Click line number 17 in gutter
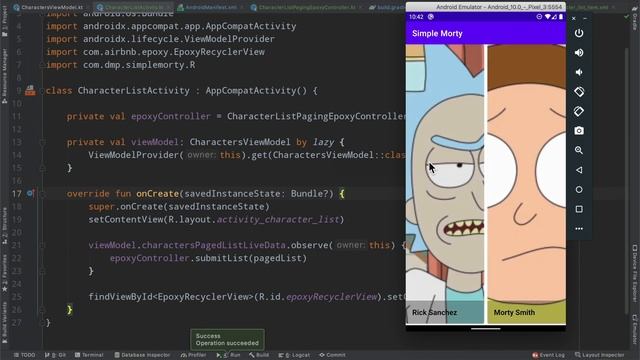The width and height of the screenshot is (640, 360). [16, 193]
